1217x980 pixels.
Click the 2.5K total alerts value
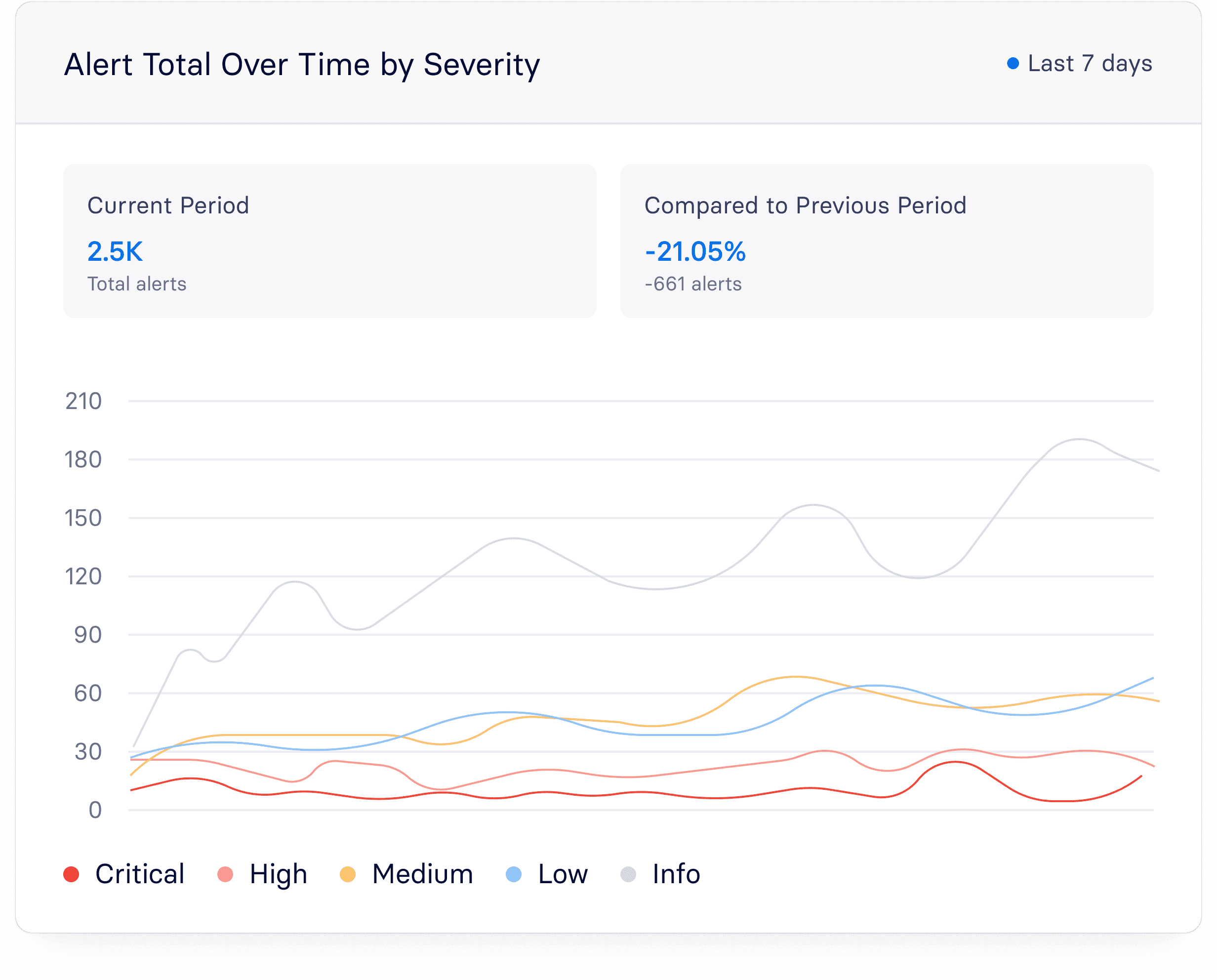(115, 251)
